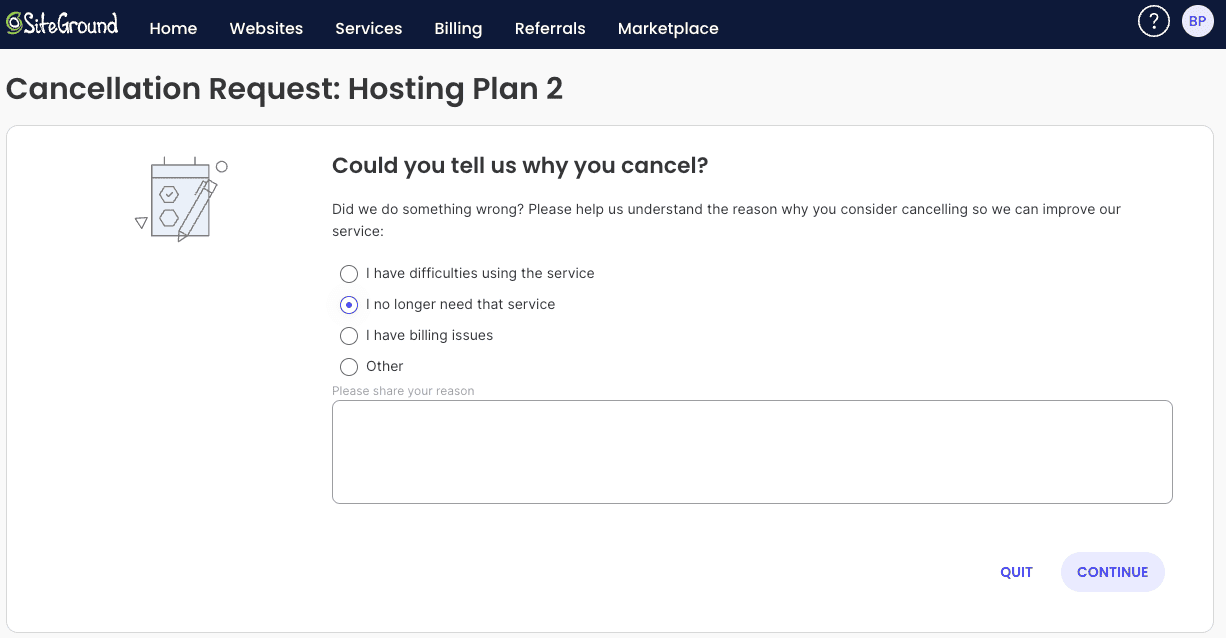Select "I have difficulties using the service"
The height and width of the screenshot is (638, 1226).
point(349,274)
